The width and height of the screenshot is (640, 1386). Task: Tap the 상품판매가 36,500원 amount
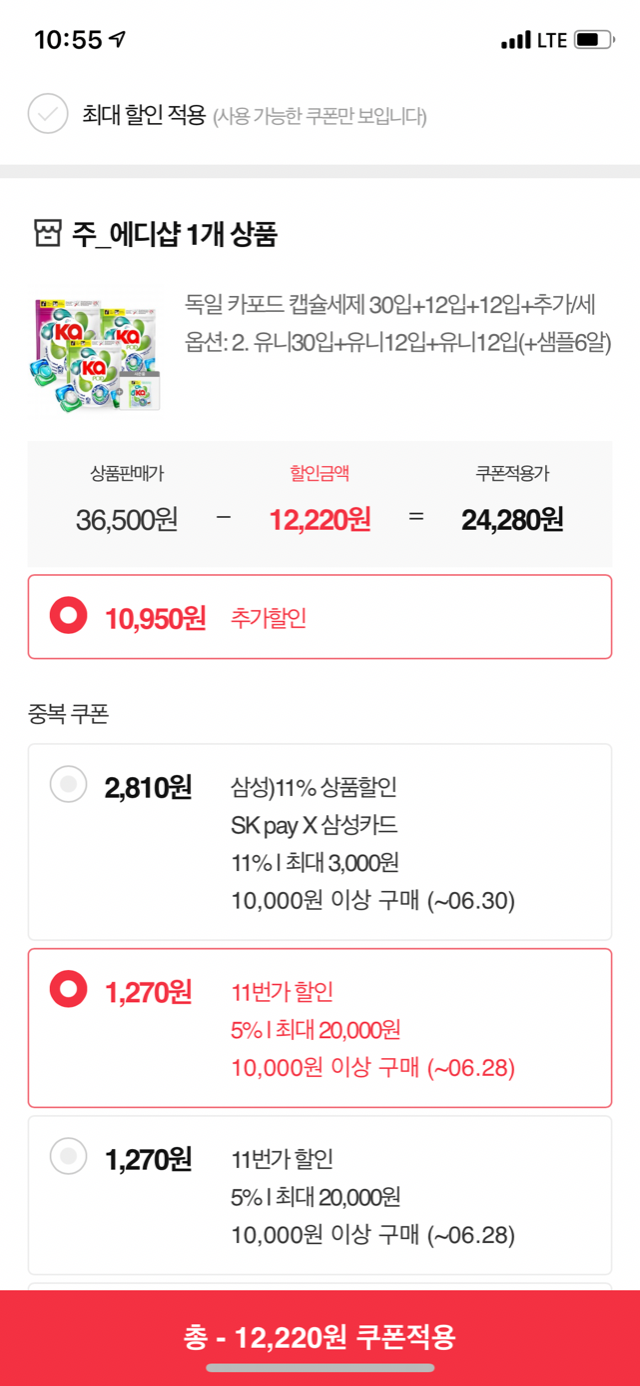[127, 520]
